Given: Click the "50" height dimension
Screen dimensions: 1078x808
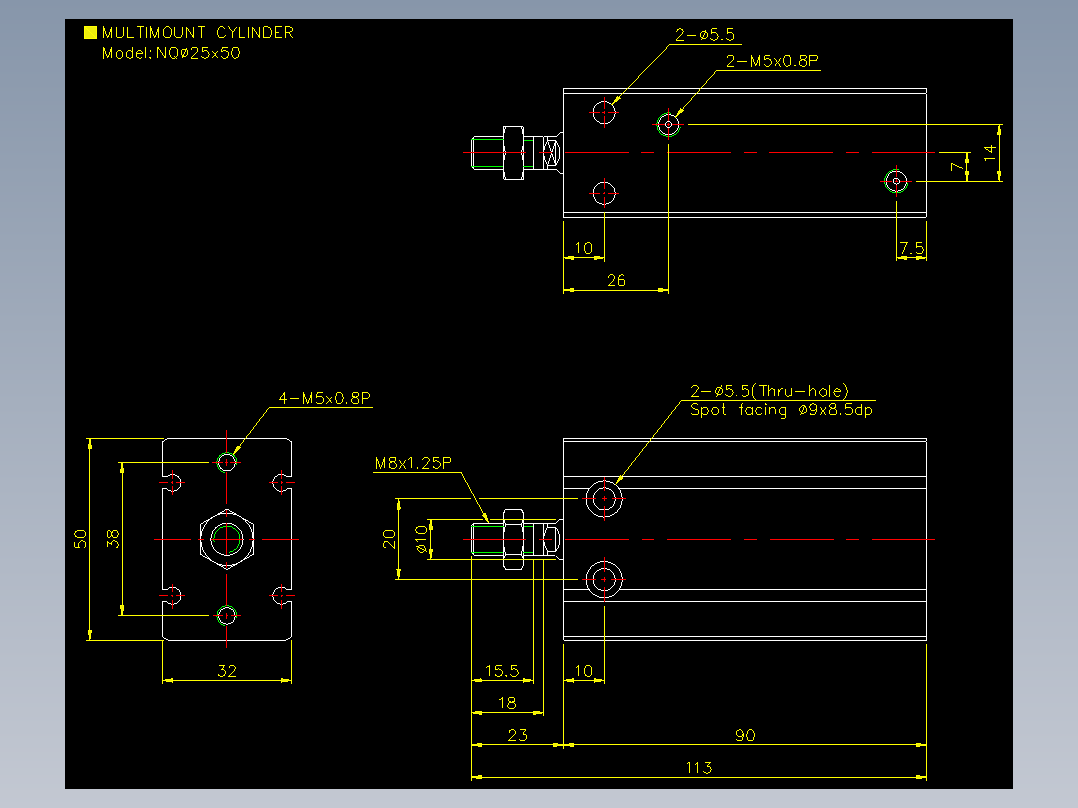Looking at the screenshot, I should [80, 538].
